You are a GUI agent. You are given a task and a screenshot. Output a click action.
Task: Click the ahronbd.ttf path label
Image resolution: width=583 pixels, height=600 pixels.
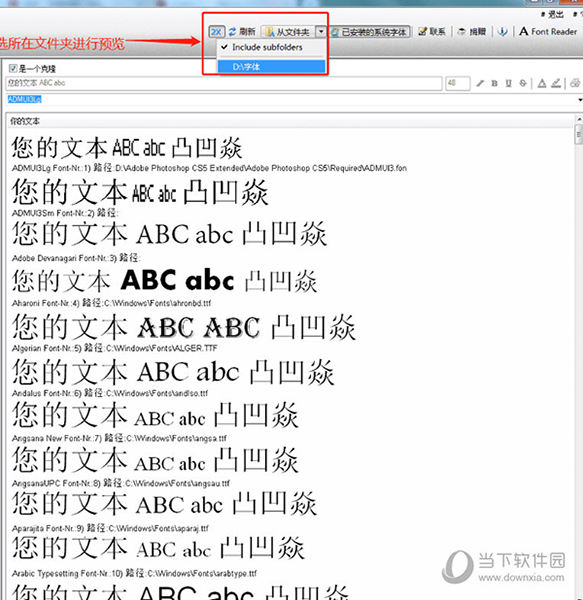[111, 303]
